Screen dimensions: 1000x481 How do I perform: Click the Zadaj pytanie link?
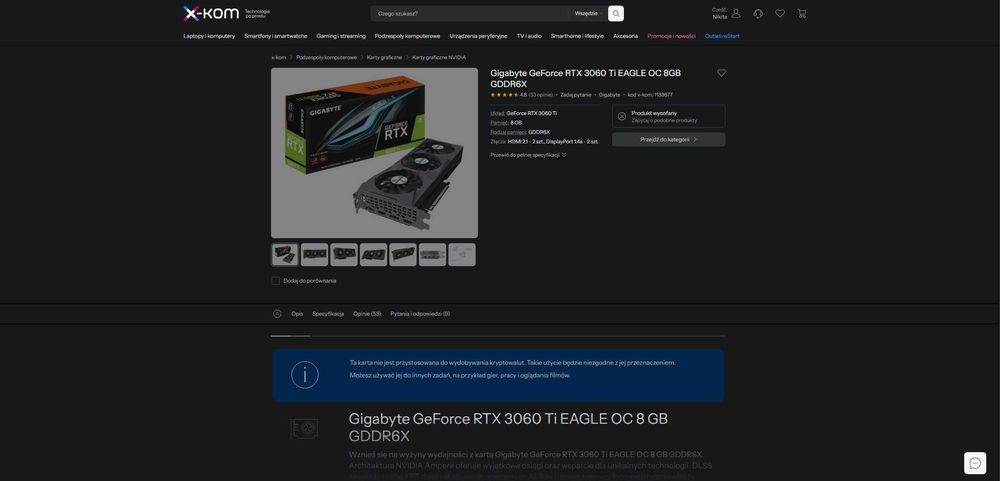576,94
